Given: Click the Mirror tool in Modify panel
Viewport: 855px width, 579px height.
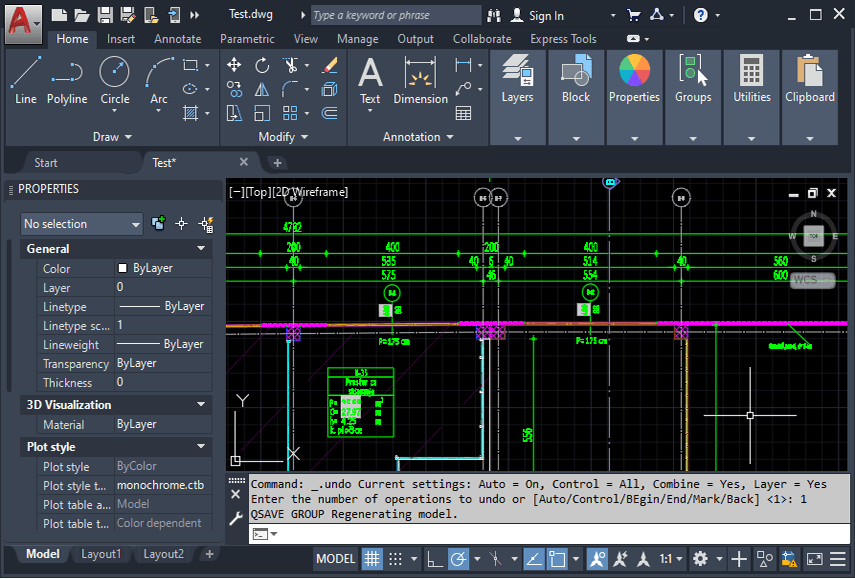Looking at the screenshot, I should 262,89.
